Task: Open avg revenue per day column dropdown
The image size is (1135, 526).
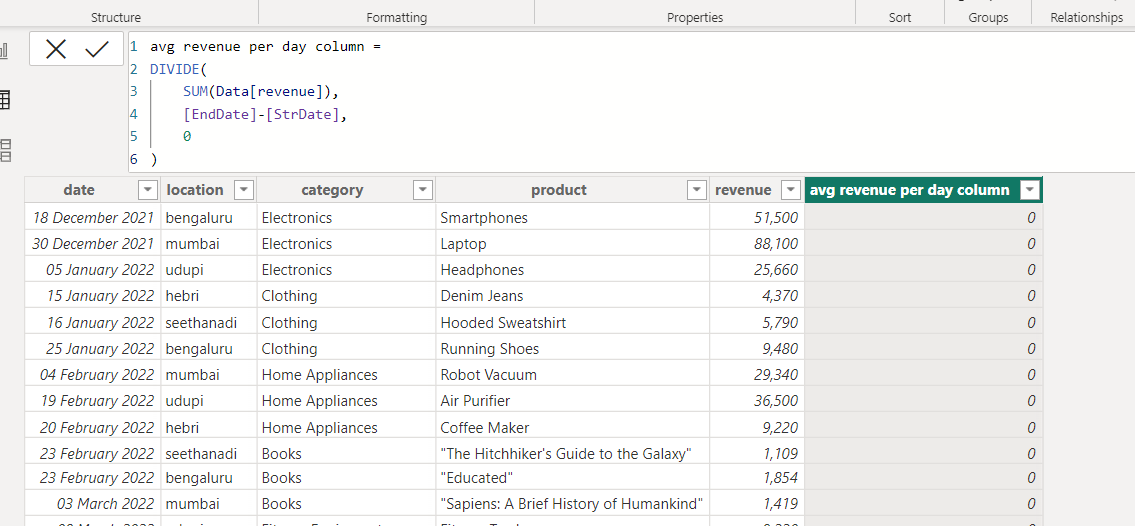Action: [x=1029, y=190]
